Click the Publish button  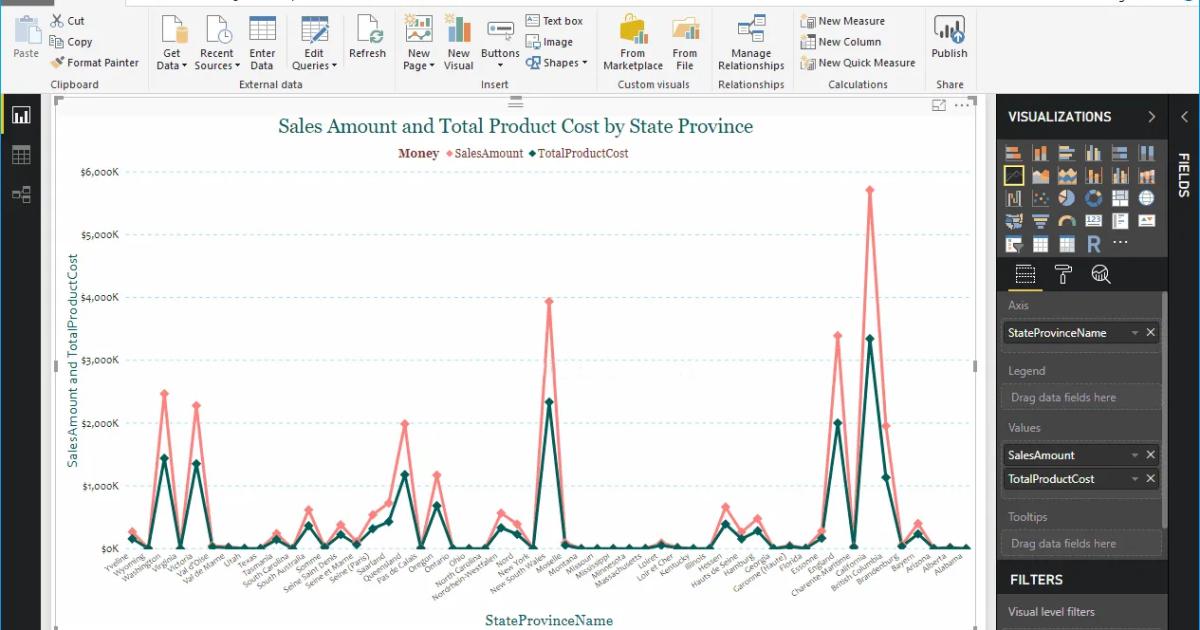click(948, 40)
